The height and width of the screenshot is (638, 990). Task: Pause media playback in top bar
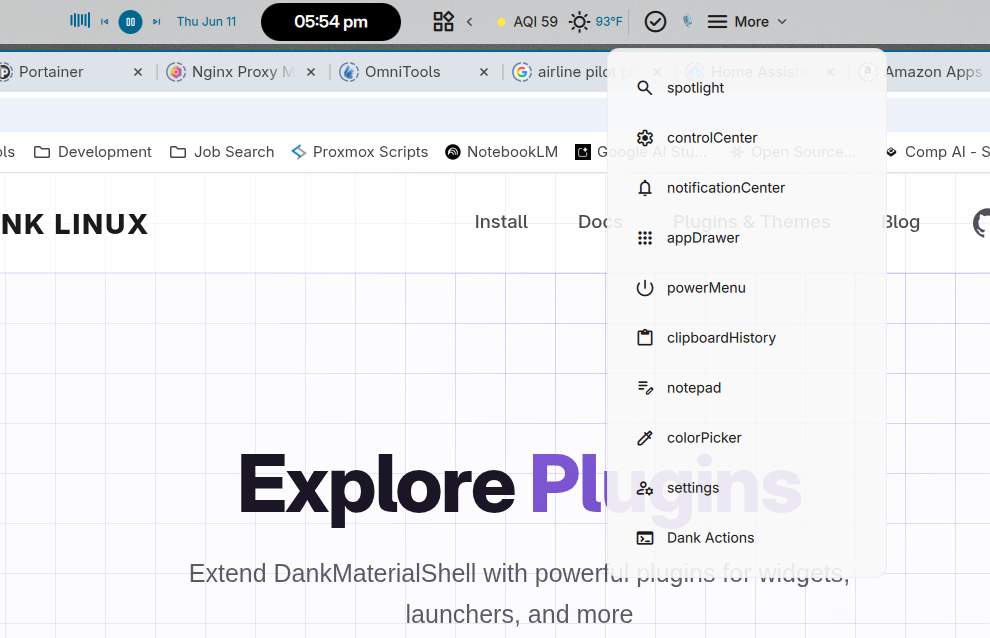coord(130,21)
